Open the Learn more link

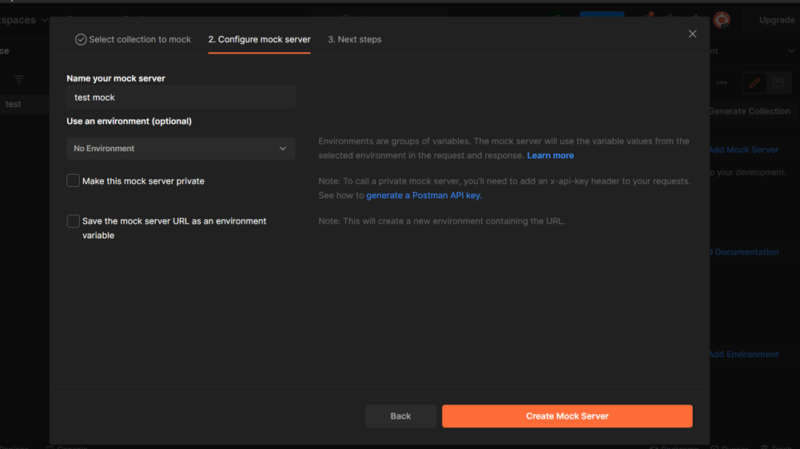[x=550, y=156]
